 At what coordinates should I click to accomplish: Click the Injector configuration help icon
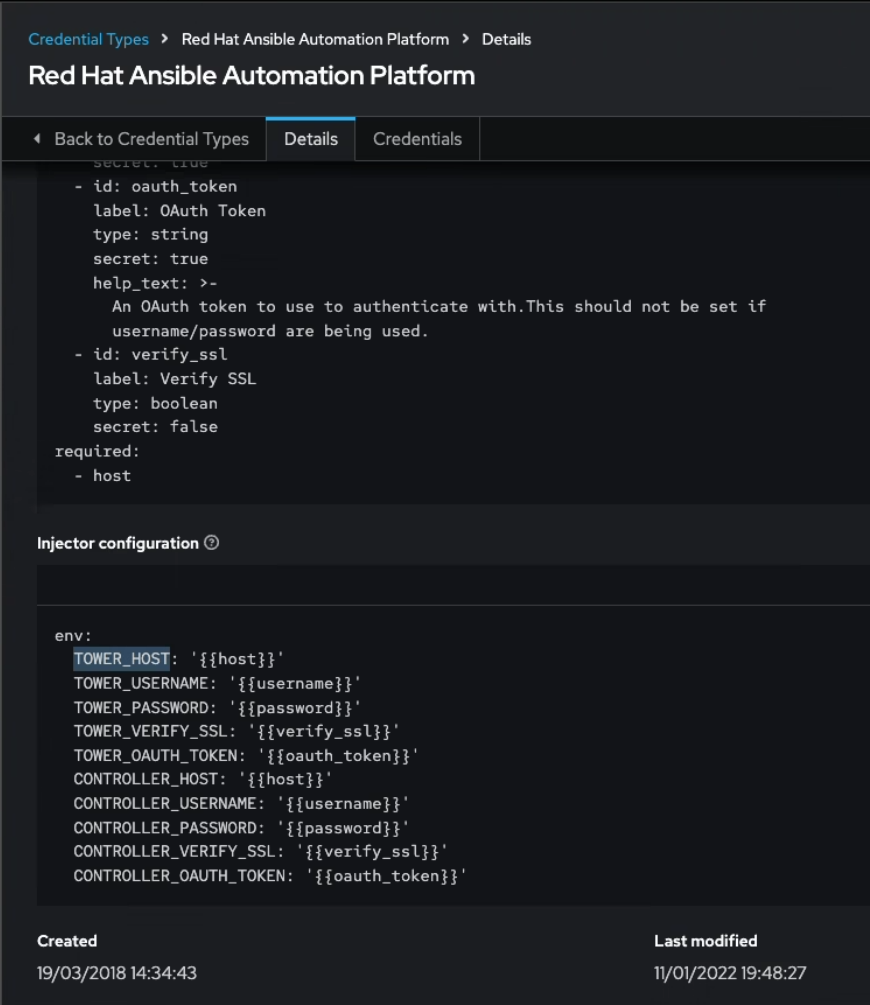point(211,543)
